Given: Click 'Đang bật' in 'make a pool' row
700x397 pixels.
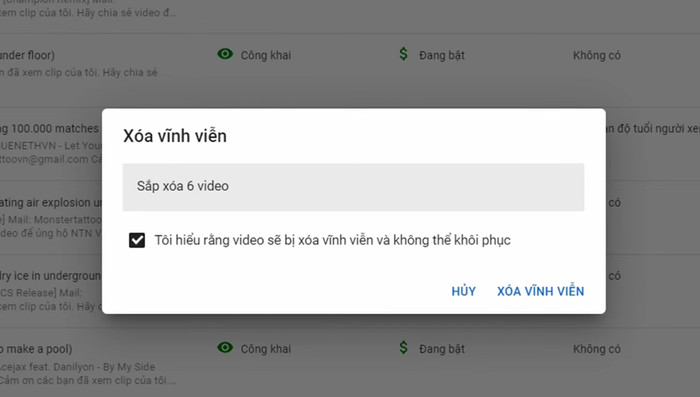Looking at the screenshot, I should tap(442, 349).
